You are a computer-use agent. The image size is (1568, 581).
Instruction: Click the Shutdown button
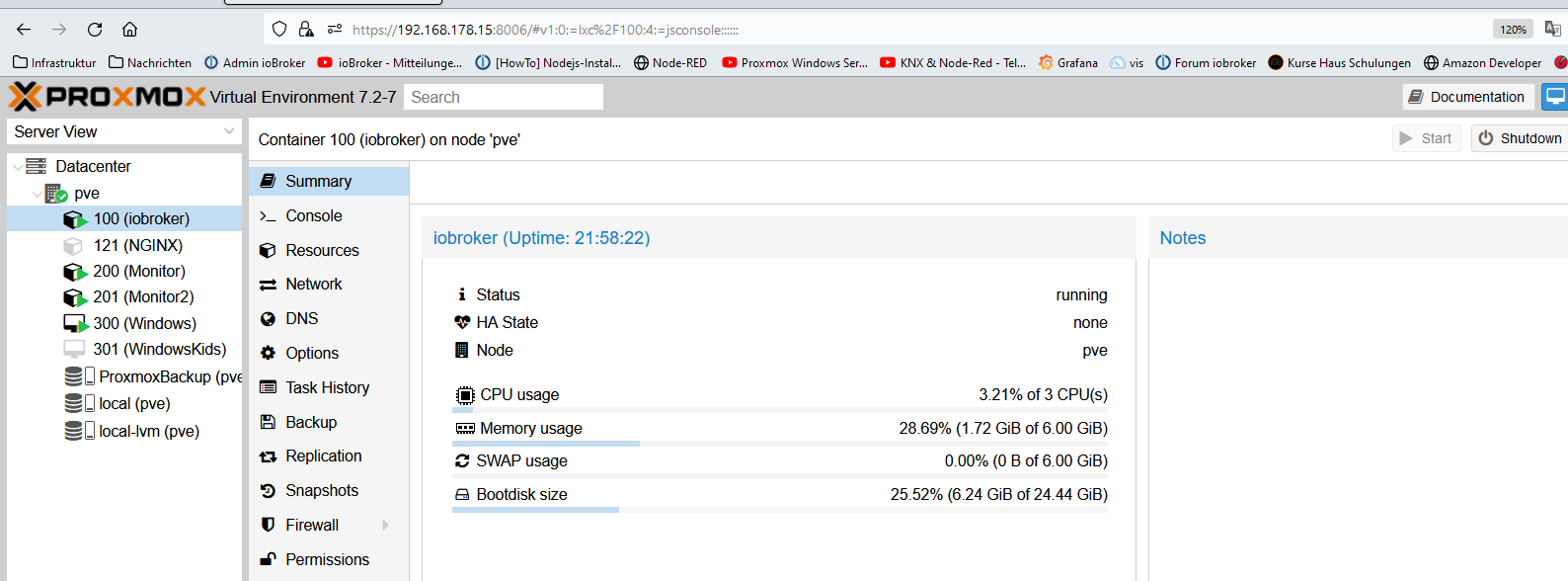pos(1521,138)
